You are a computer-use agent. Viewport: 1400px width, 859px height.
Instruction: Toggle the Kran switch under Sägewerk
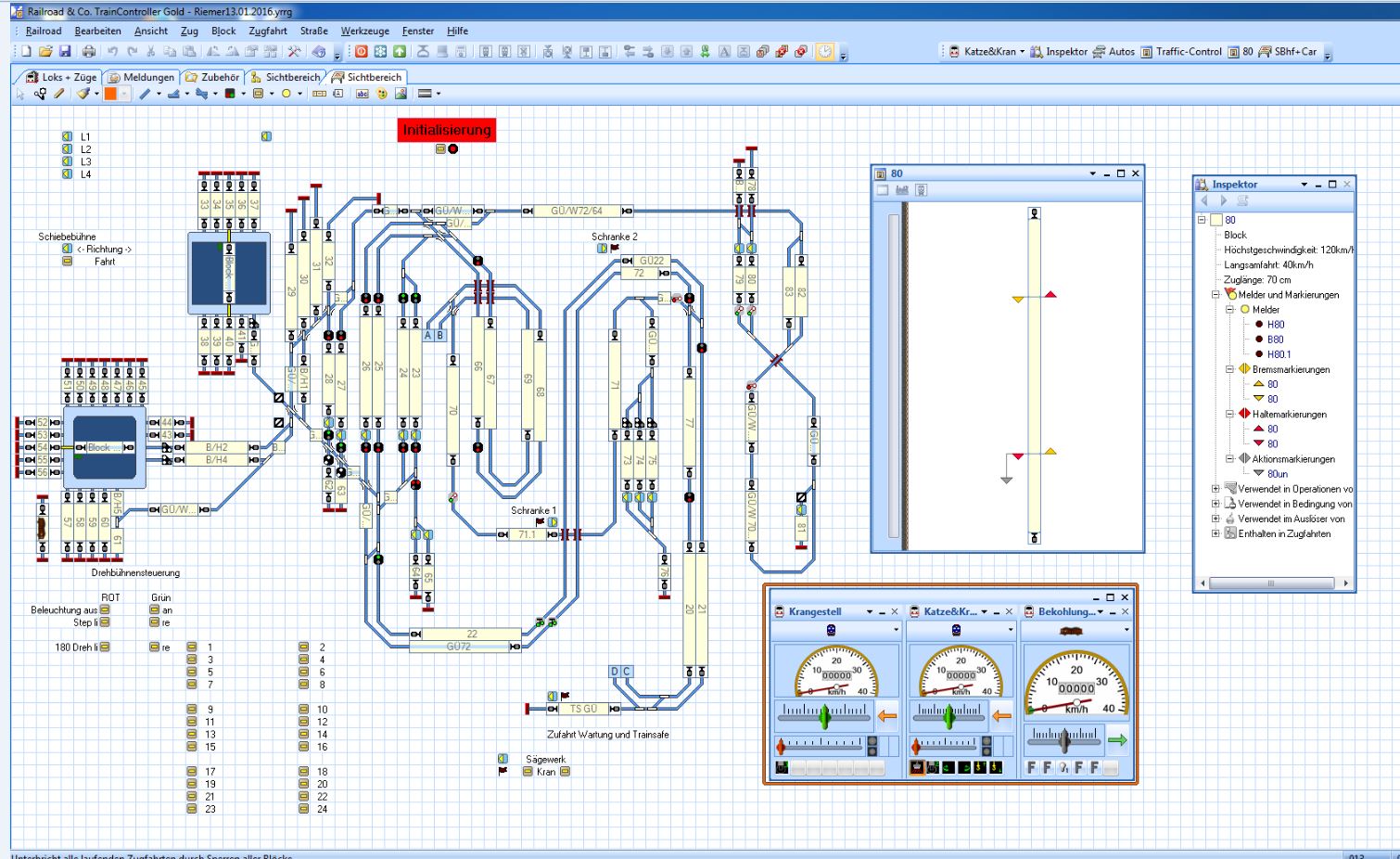[x=565, y=772]
